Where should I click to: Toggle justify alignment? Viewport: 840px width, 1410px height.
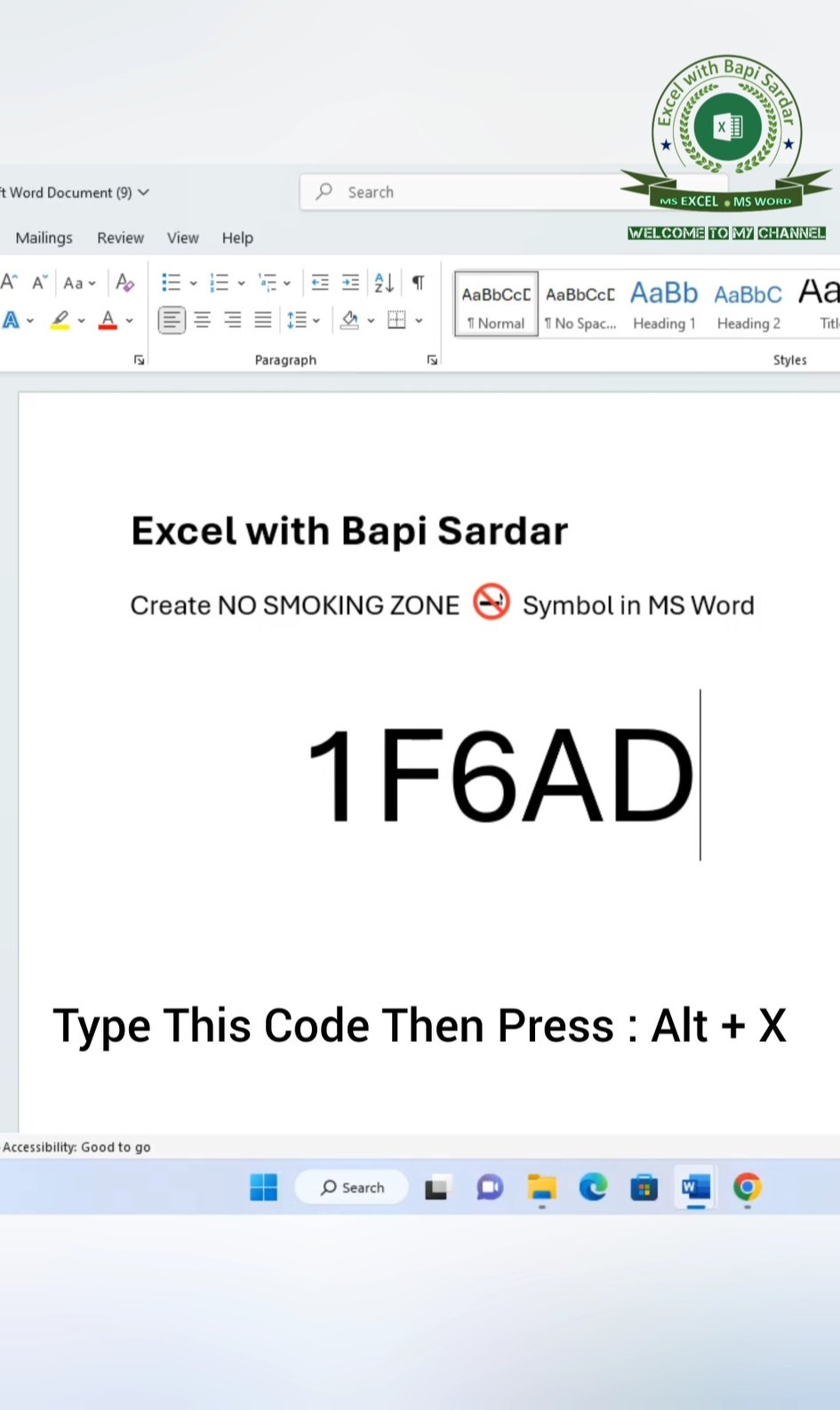pyautogui.click(x=263, y=320)
